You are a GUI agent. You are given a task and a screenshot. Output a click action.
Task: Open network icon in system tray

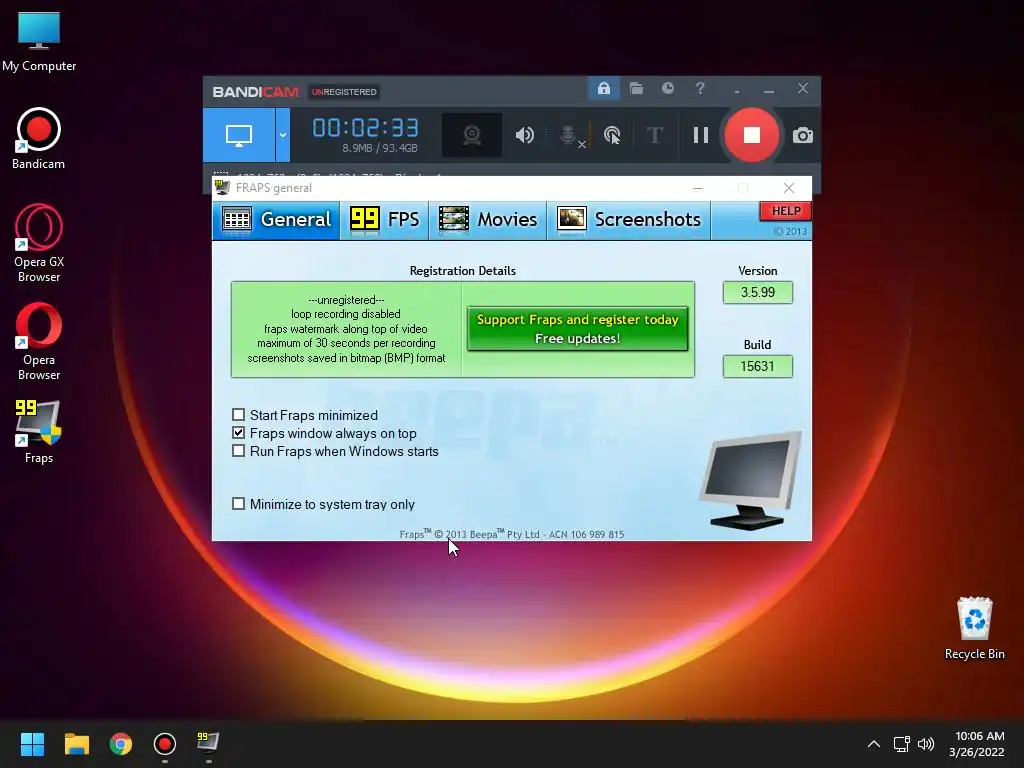pyautogui.click(x=902, y=744)
